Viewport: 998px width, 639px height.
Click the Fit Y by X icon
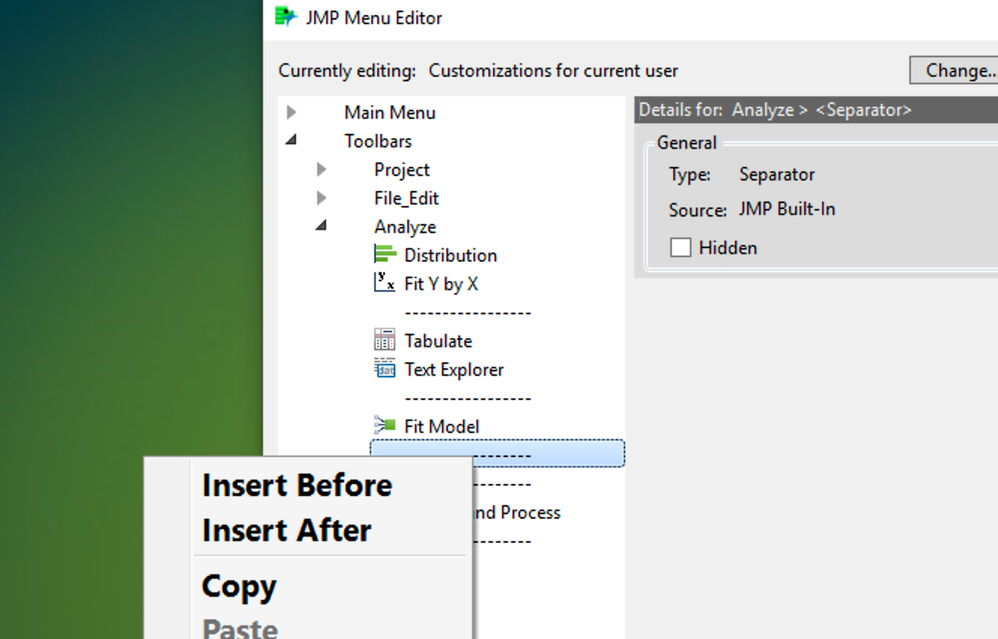tap(384, 282)
